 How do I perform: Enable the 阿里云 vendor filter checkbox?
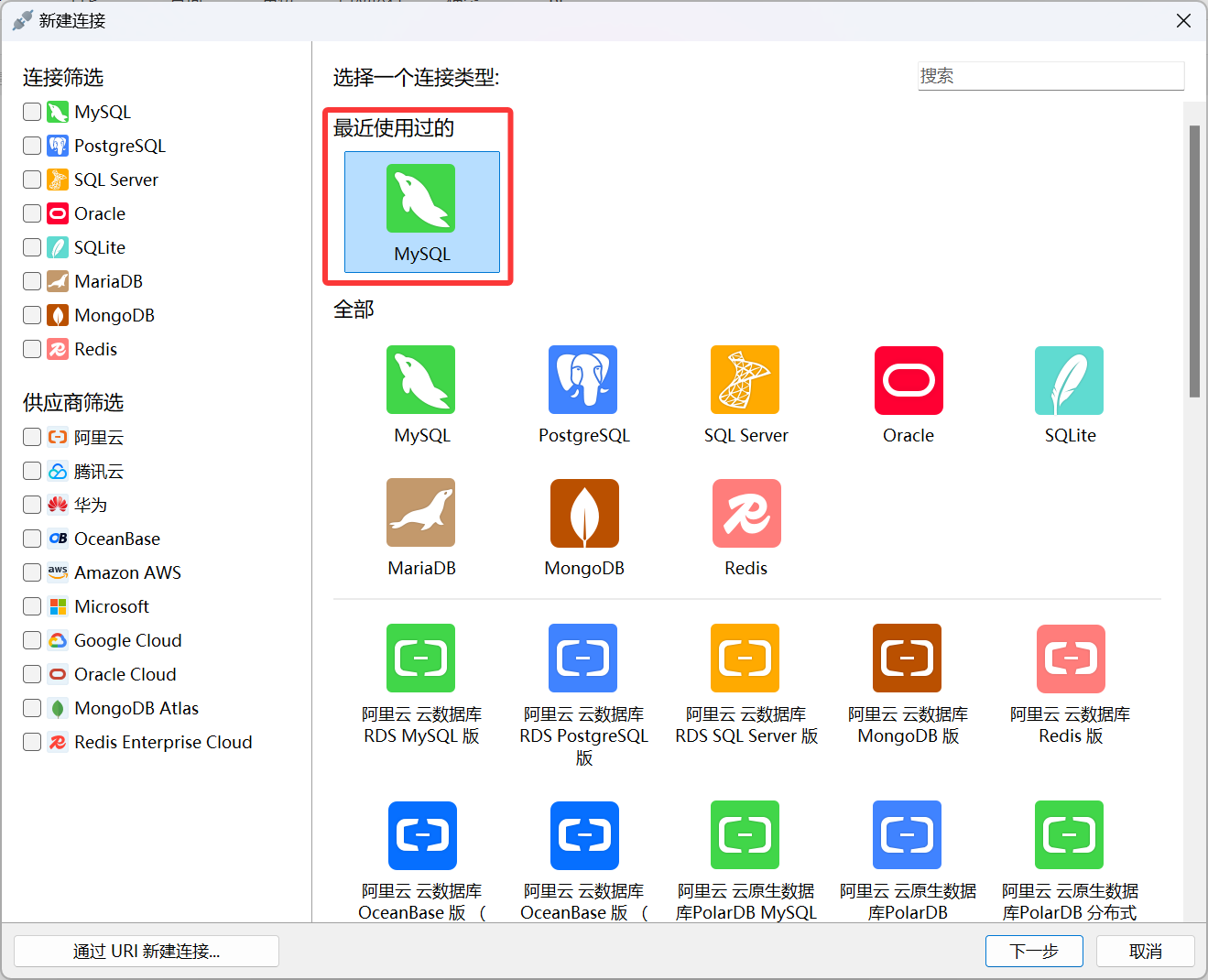32,437
